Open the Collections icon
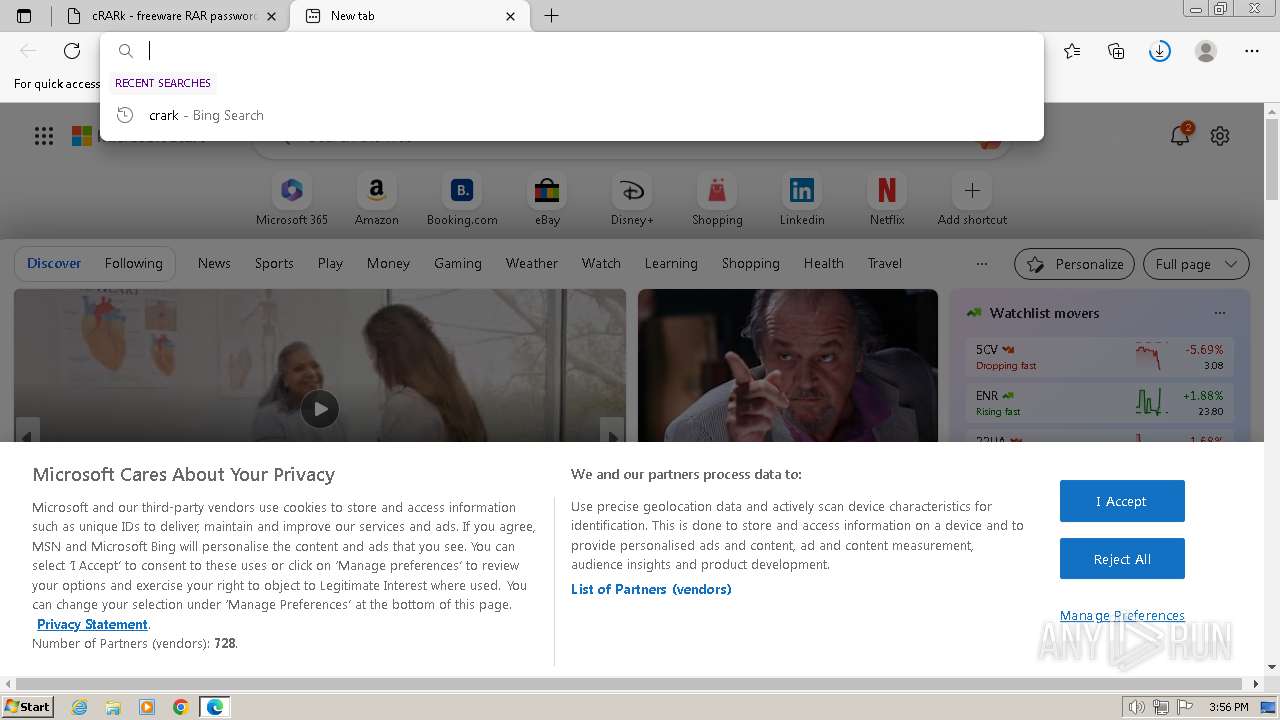 (1116, 51)
